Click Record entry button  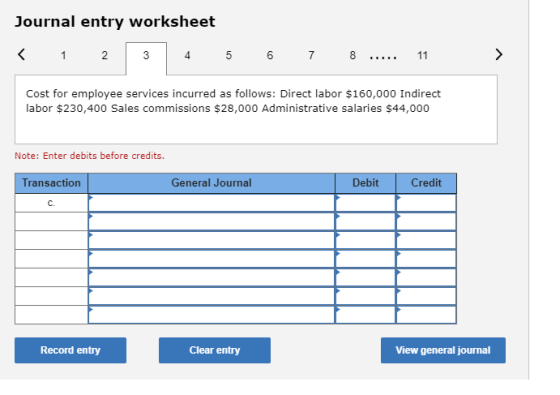(70, 350)
